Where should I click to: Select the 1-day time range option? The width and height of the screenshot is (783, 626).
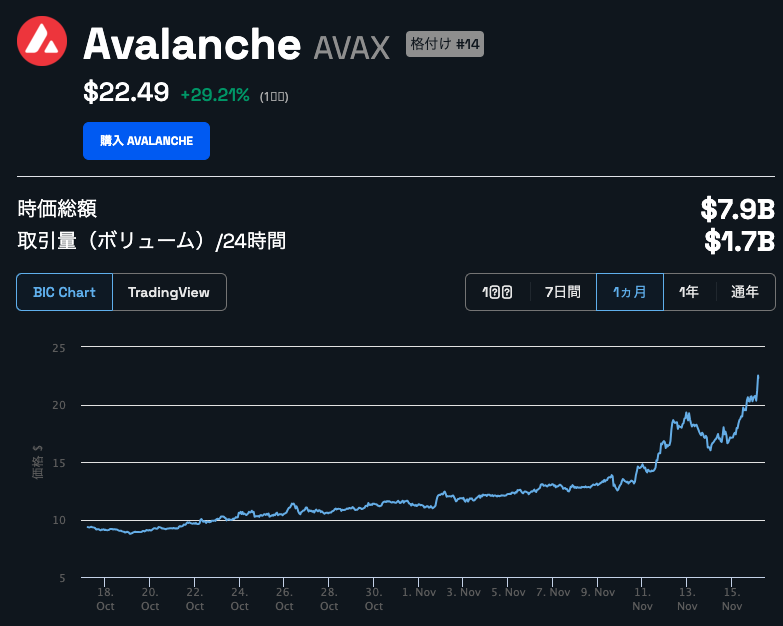pos(497,292)
